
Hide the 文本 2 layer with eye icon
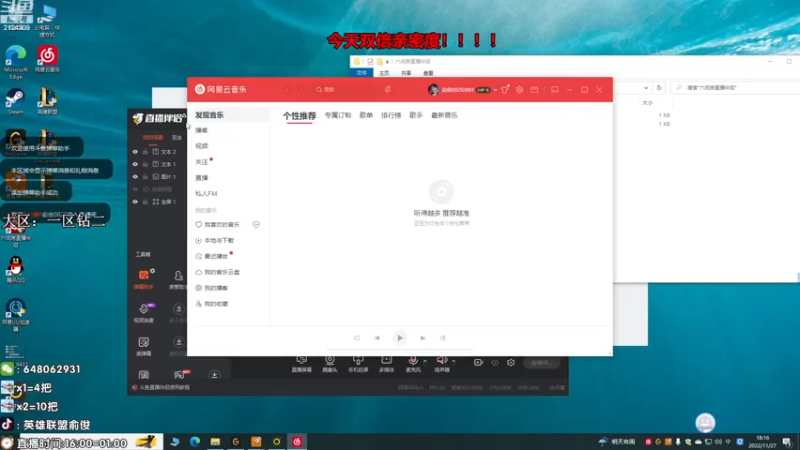[135, 152]
